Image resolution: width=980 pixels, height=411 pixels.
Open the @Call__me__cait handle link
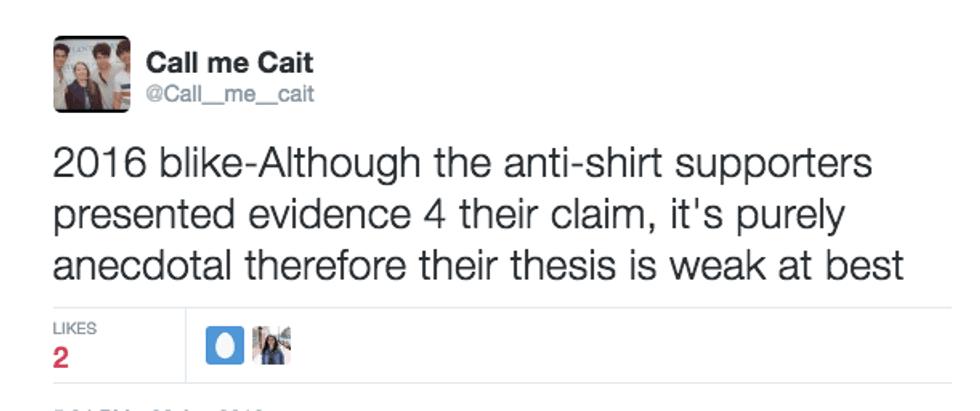click(230, 94)
